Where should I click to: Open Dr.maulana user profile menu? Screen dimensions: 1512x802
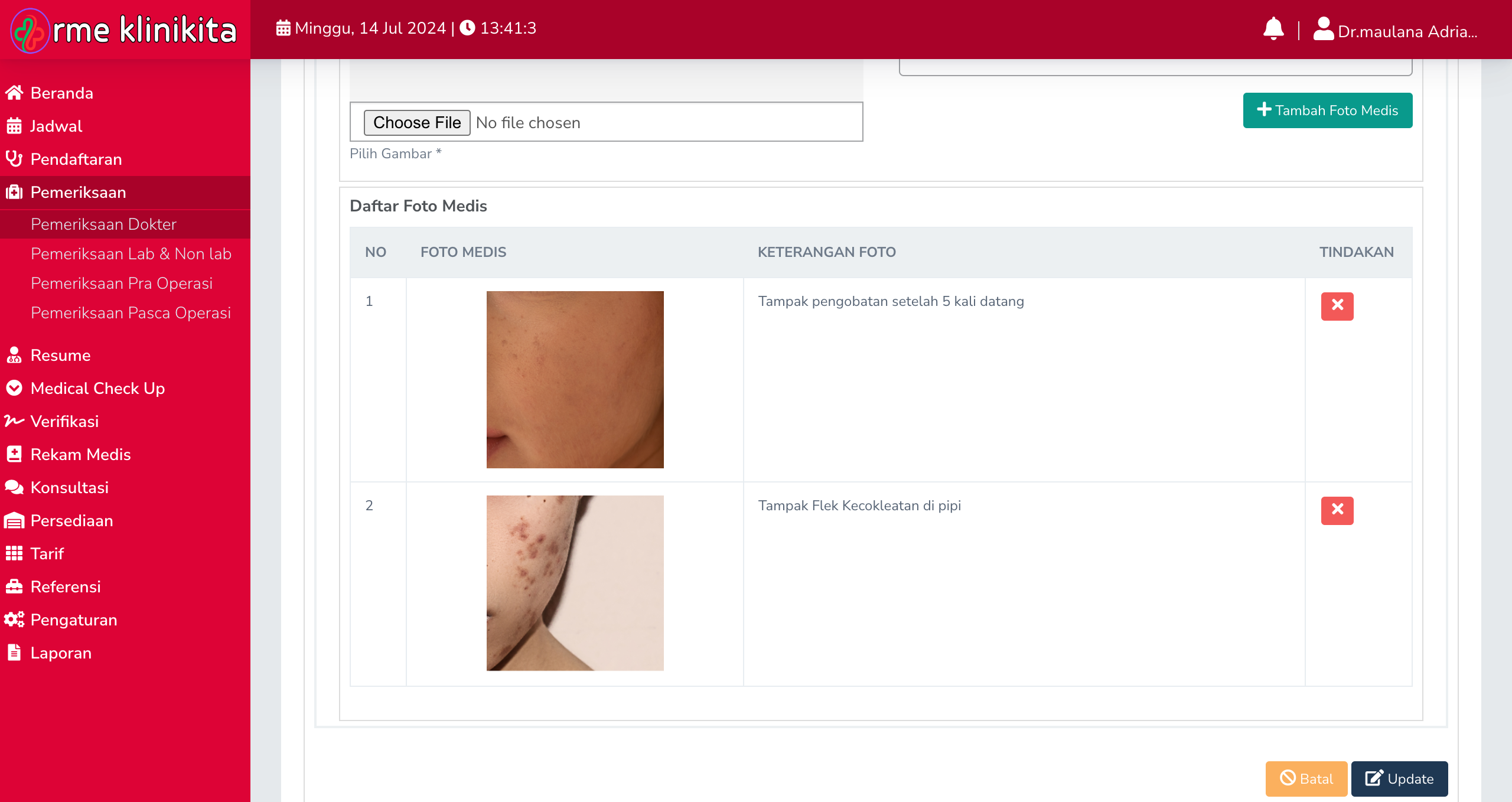pos(1395,31)
